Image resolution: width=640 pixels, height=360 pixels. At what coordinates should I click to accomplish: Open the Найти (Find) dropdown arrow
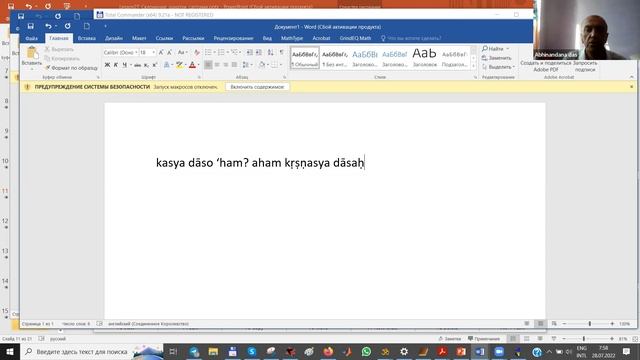click(x=507, y=49)
